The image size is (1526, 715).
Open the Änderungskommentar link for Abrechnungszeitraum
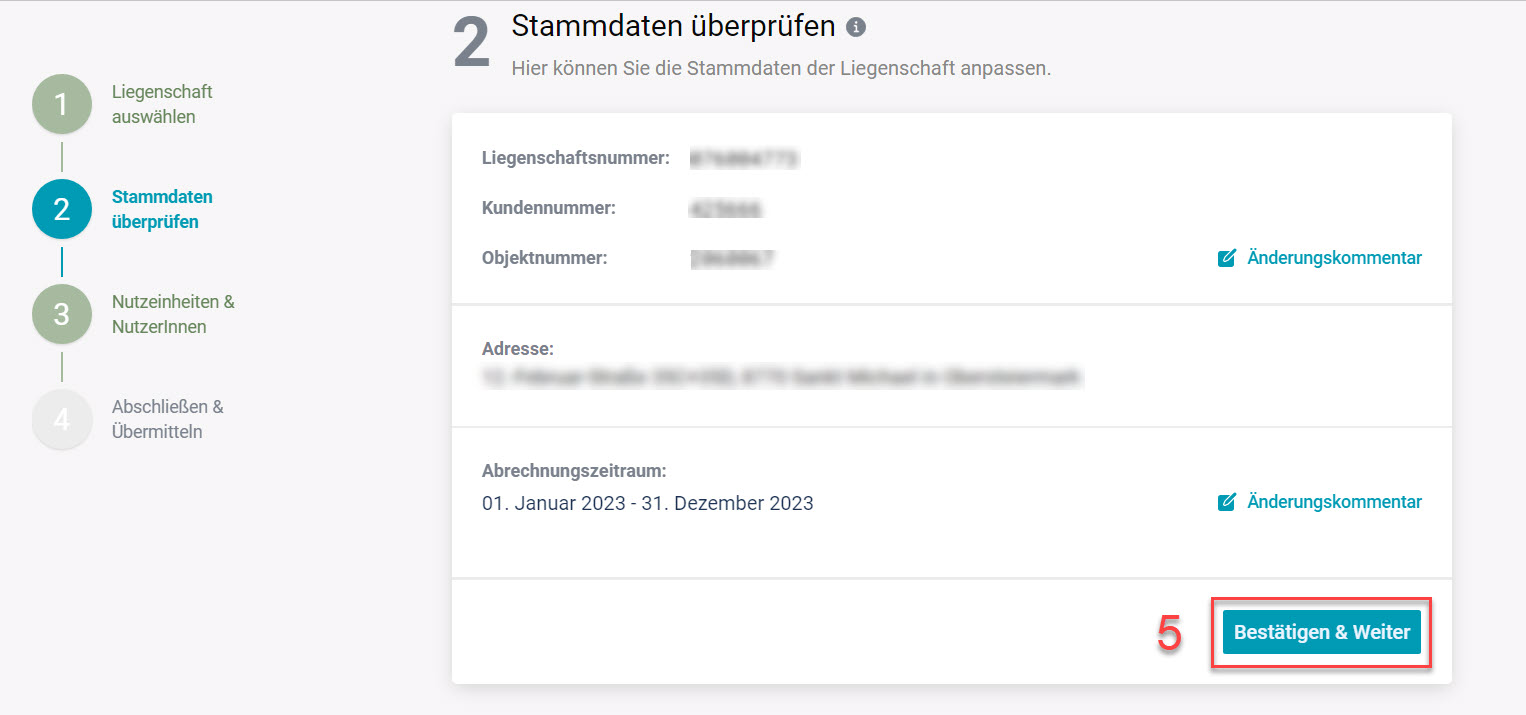(1334, 502)
